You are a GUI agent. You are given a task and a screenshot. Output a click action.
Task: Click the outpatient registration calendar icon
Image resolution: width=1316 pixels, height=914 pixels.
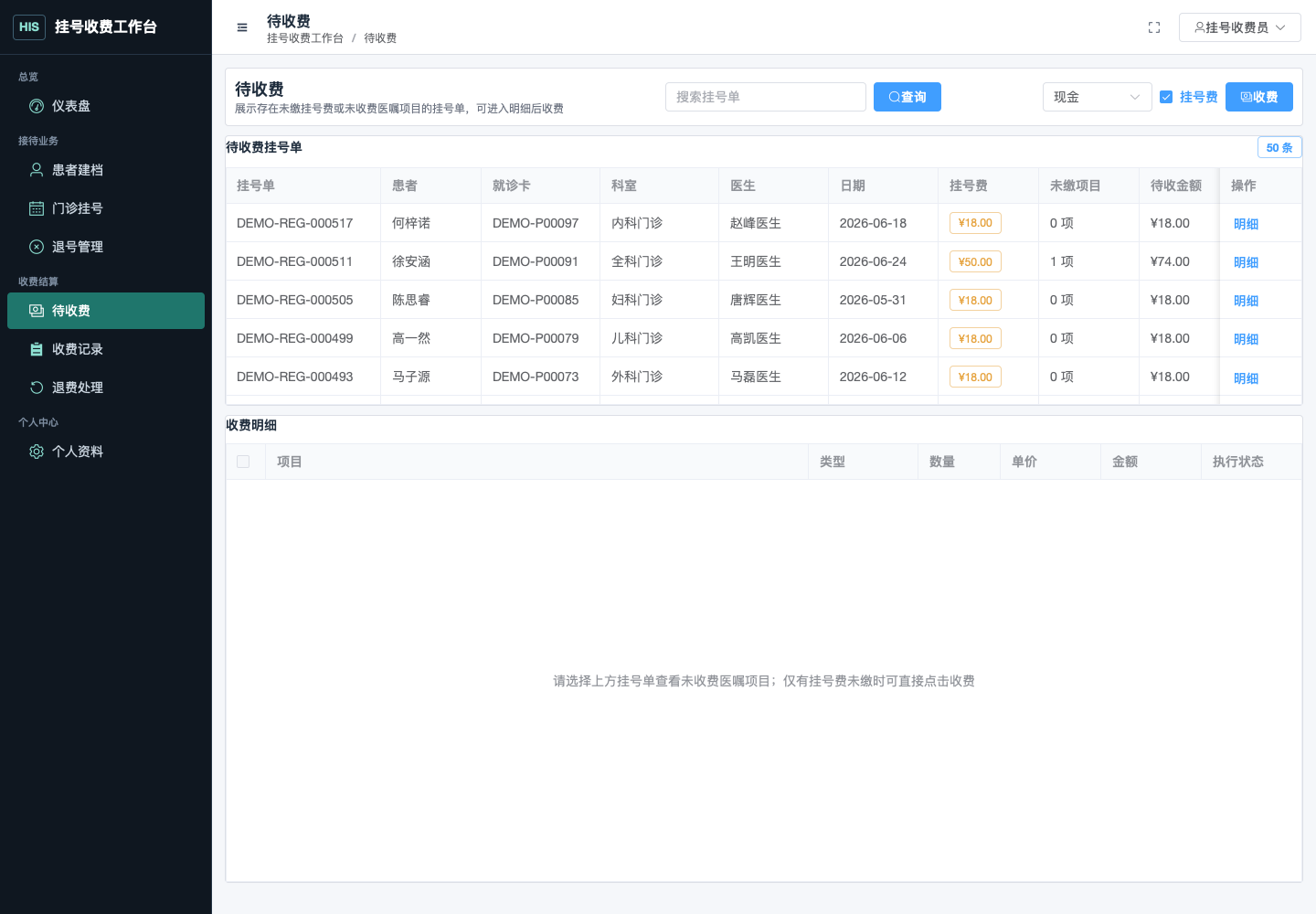click(37, 208)
